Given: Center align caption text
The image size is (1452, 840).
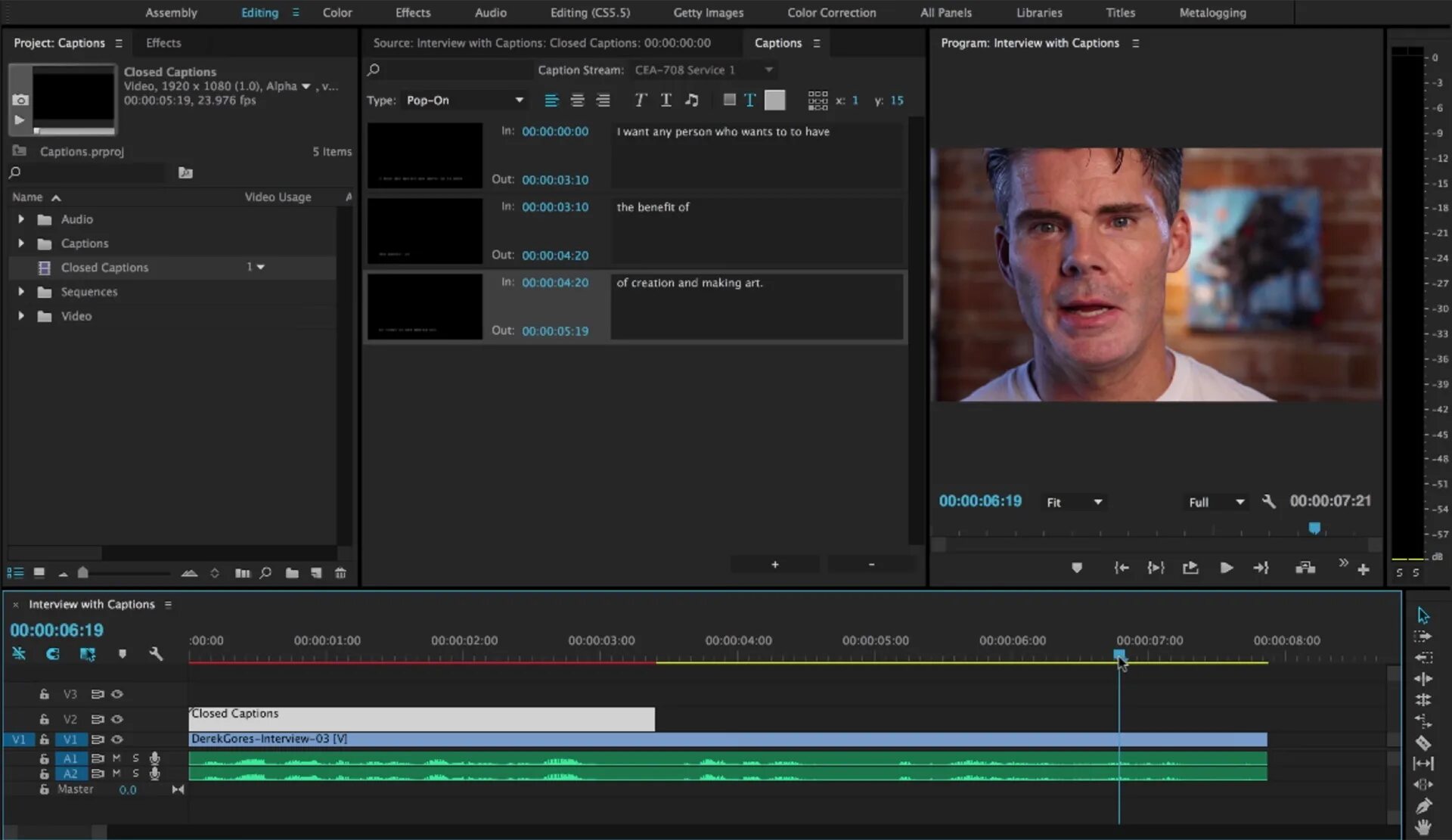Looking at the screenshot, I should click(577, 100).
